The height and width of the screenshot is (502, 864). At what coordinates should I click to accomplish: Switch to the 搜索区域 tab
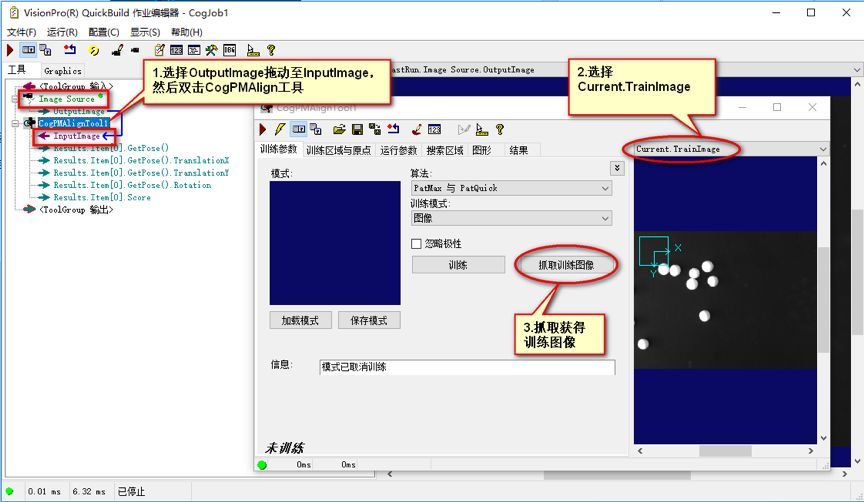445,150
